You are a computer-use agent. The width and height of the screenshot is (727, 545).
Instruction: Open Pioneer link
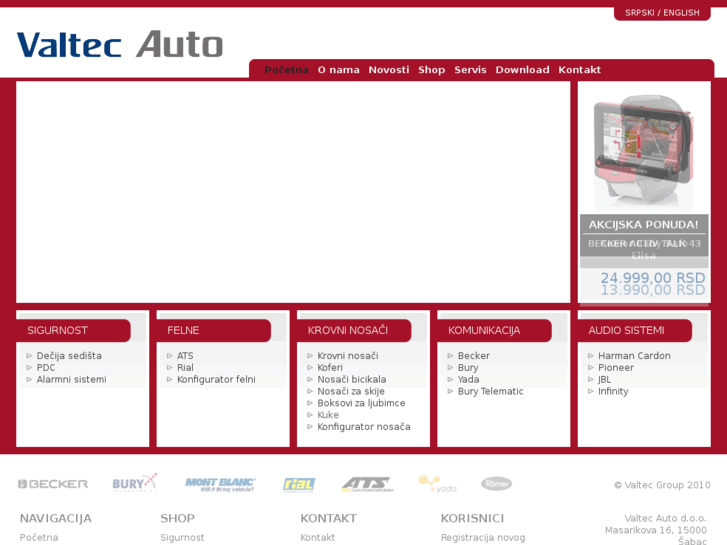[x=616, y=367]
